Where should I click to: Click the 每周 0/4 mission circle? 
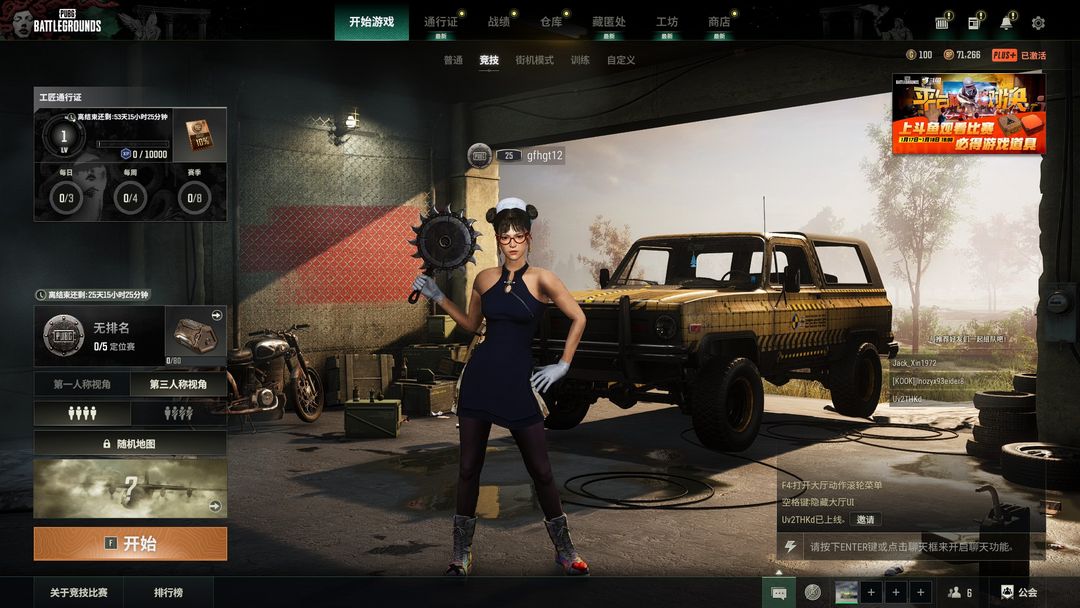130,198
